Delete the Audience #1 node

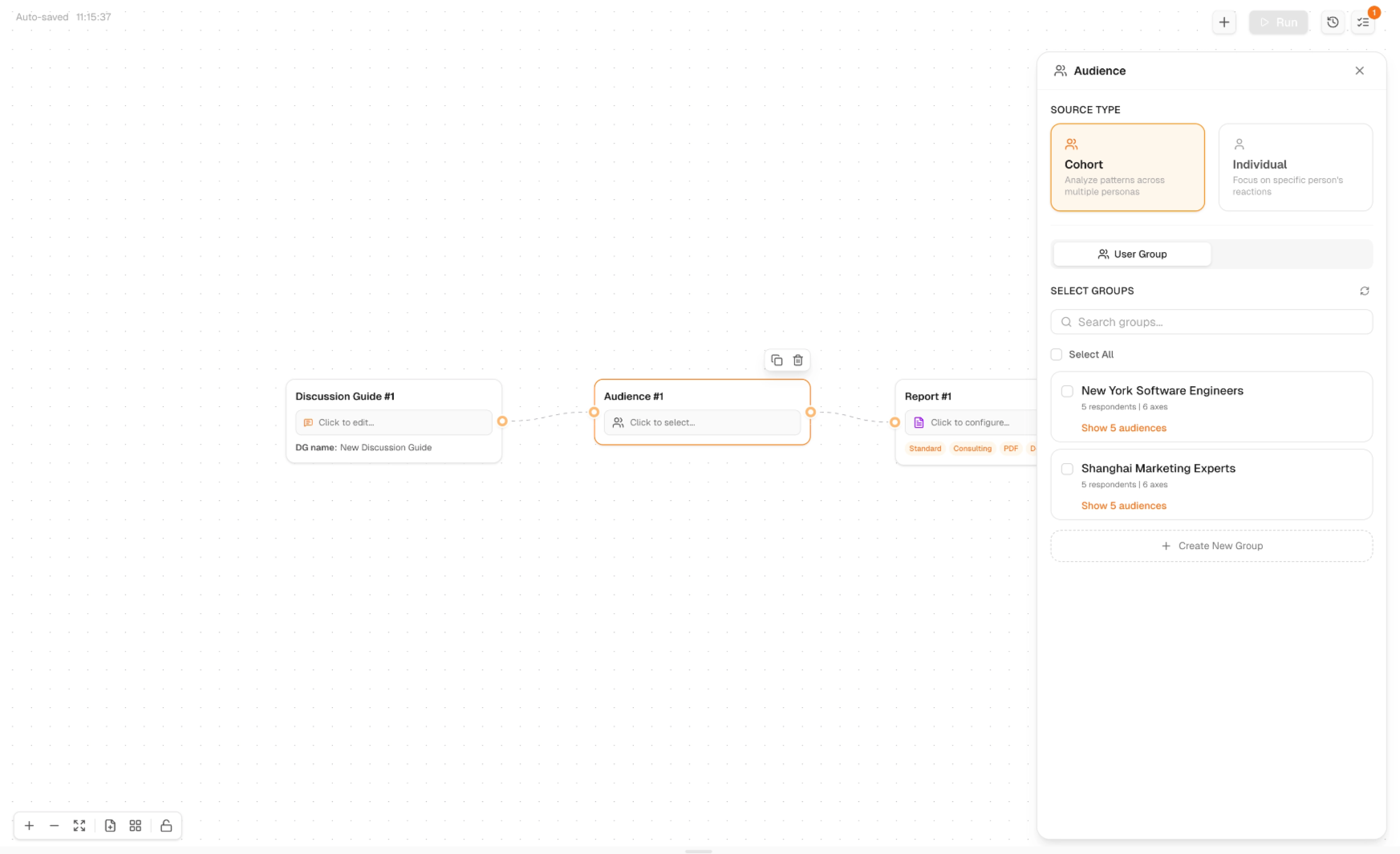(798, 360)
